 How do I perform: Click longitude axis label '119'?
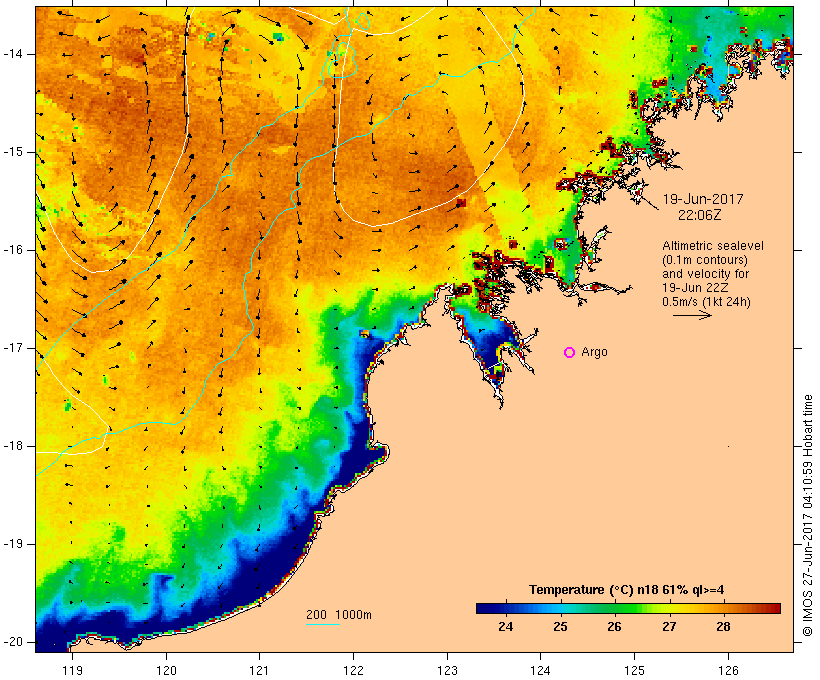click(72, 671)
